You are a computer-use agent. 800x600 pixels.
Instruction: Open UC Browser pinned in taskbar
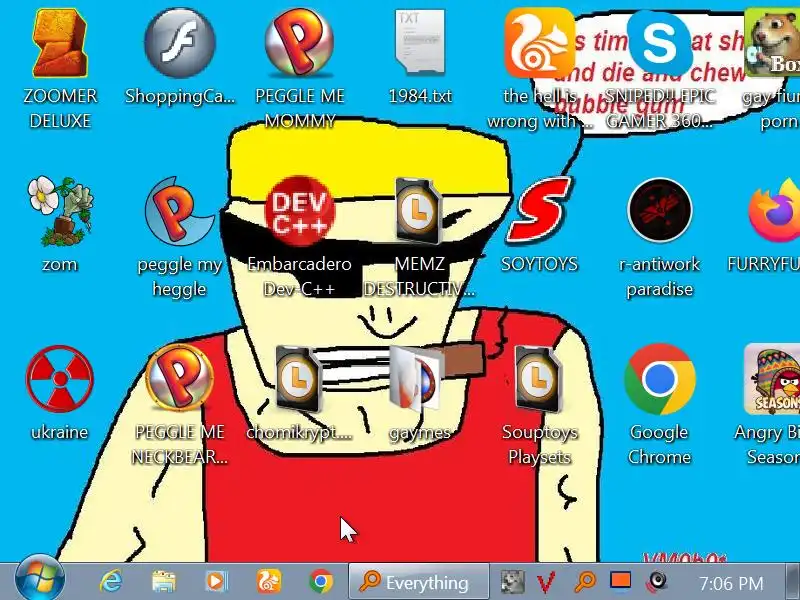(269, 582)
